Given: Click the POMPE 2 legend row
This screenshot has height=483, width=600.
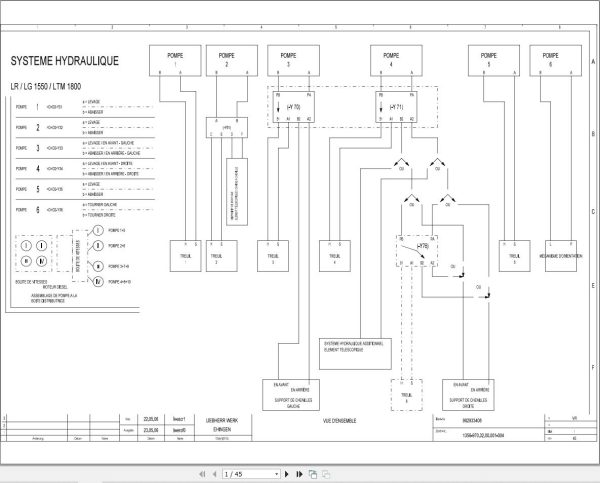Looking at the screenshot, I should (x=85, y=127).
